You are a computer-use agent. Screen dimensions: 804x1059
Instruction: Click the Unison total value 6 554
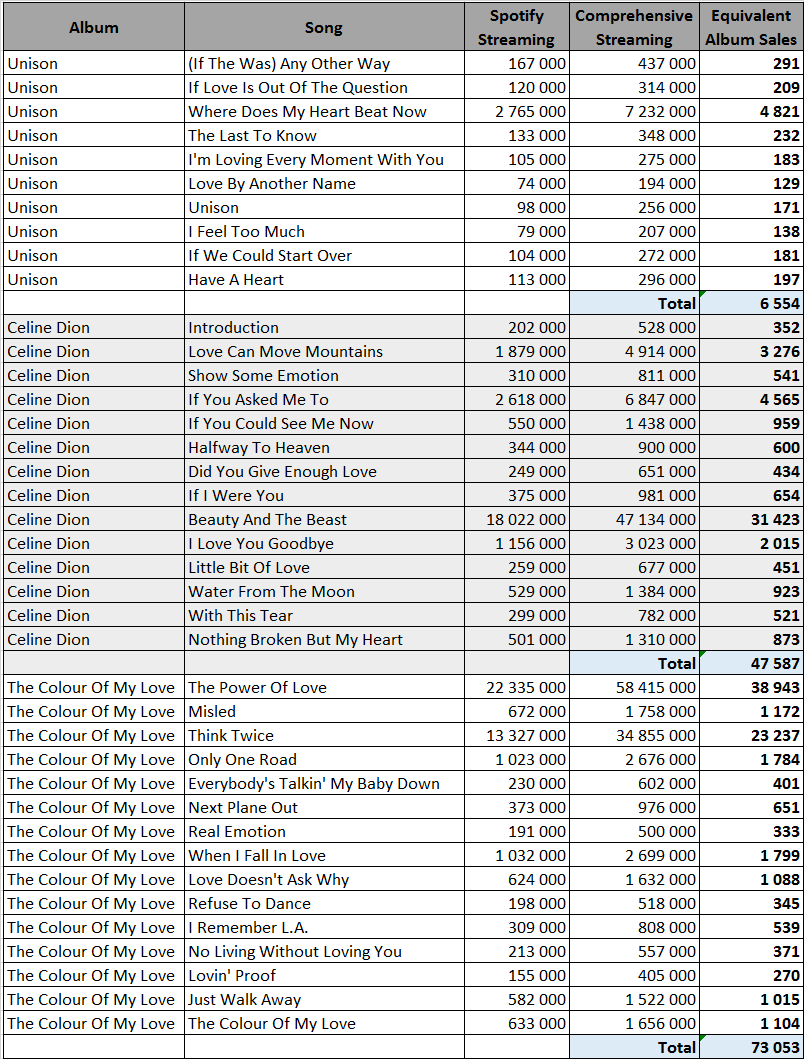pyautogui.click(x=751, y=303)
